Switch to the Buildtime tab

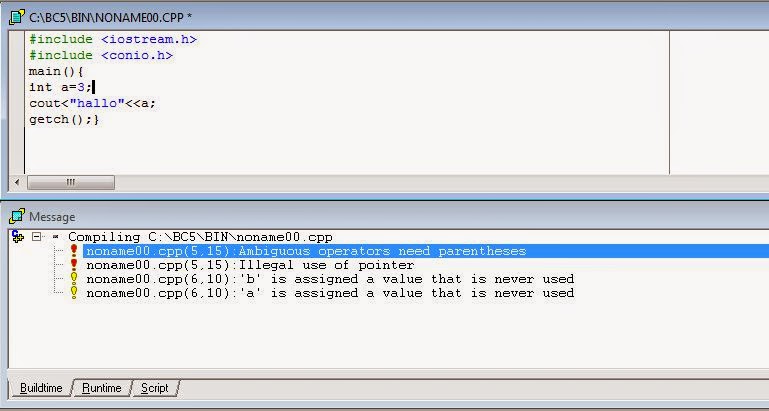(41, 388)
